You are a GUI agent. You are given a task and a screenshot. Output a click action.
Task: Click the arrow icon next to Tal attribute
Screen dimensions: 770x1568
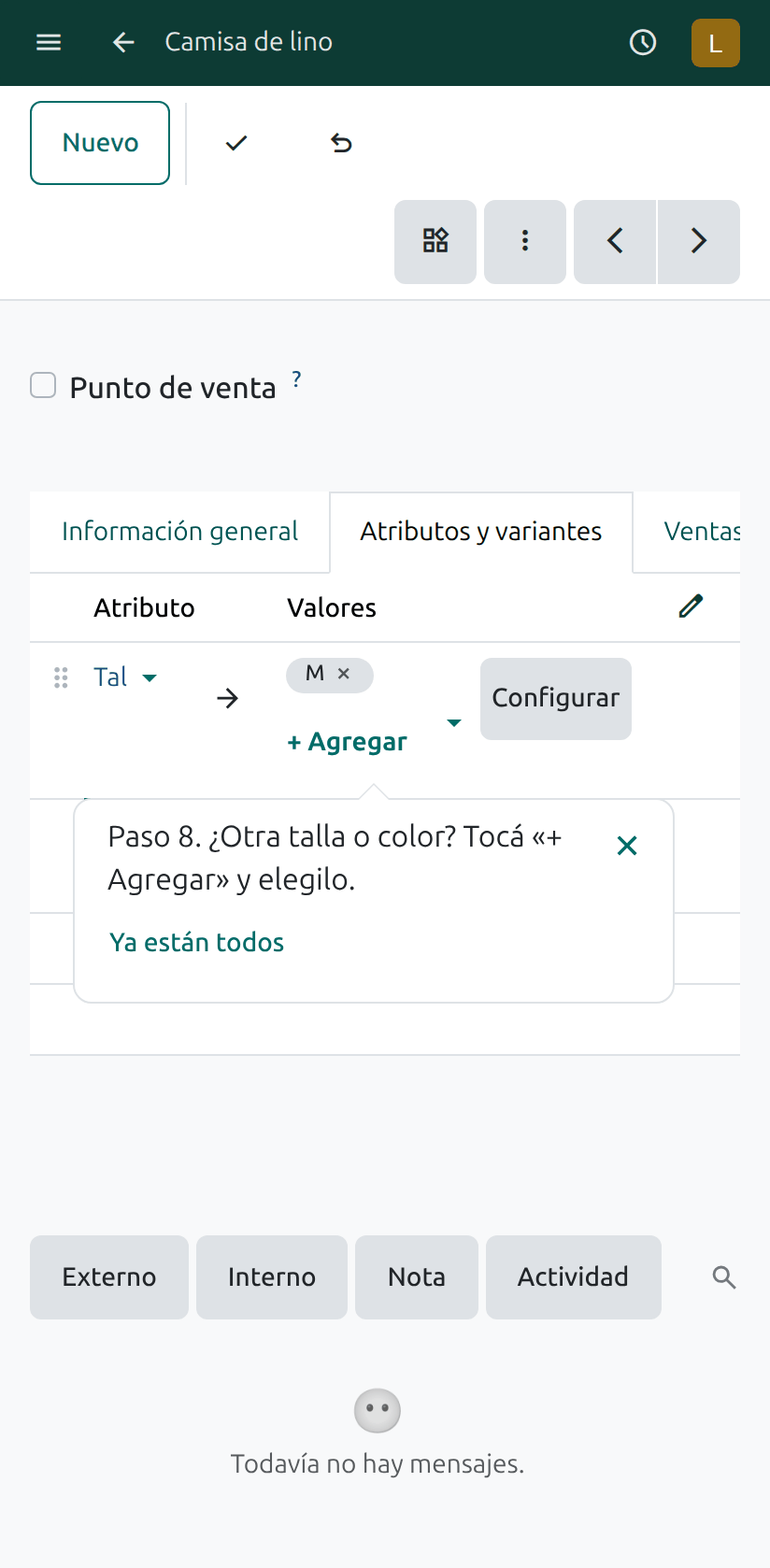pyautogui.click(x=227, y=698)
